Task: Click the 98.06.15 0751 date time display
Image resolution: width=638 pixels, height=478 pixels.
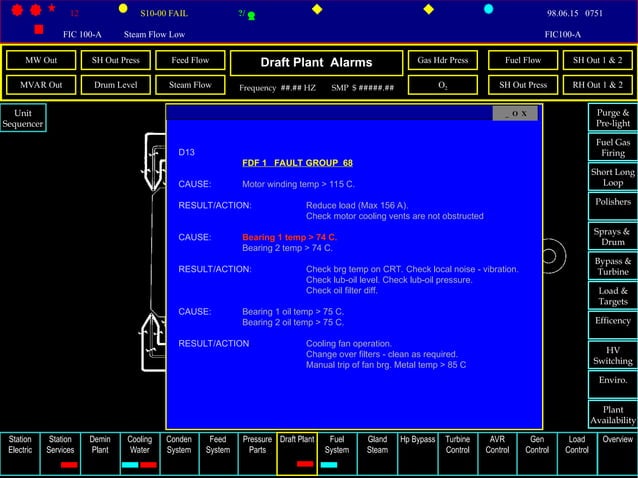Action: 575,13
